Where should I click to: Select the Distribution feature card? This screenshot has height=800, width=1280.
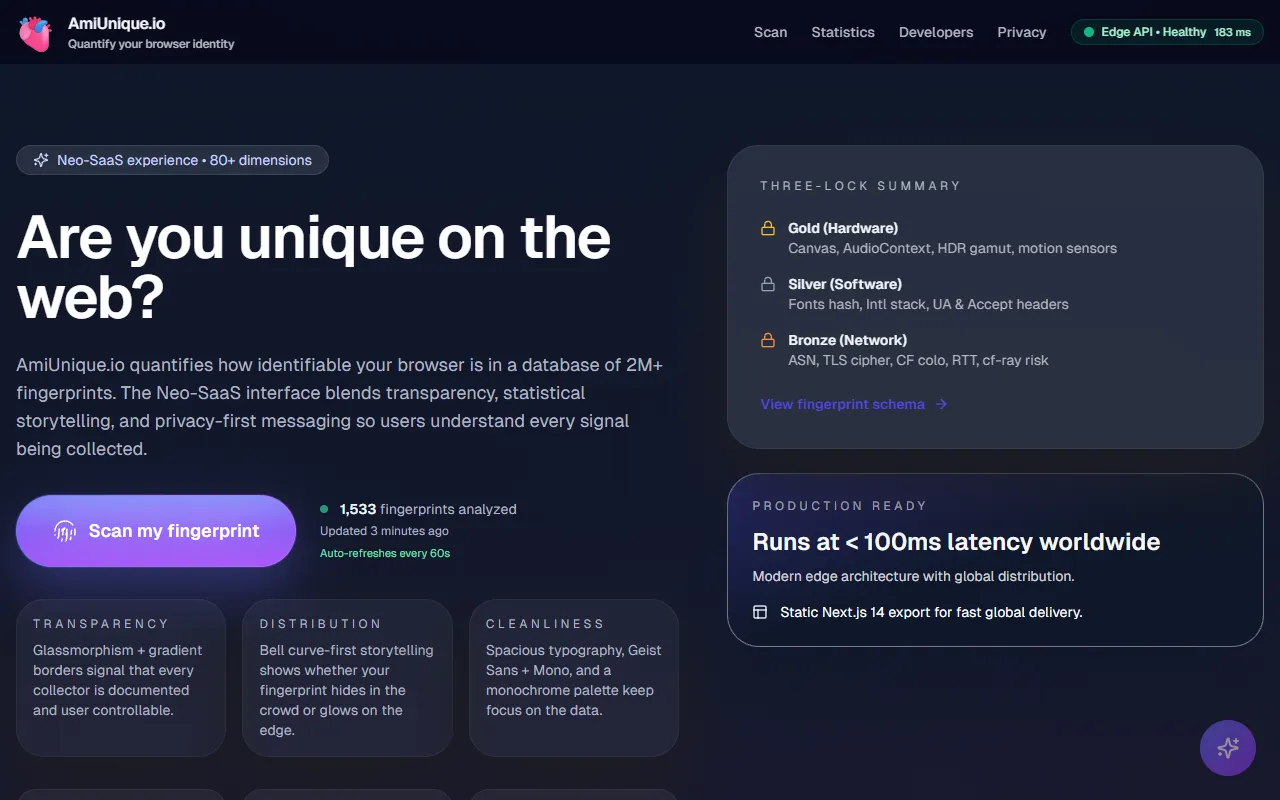[x=347, y=677]
